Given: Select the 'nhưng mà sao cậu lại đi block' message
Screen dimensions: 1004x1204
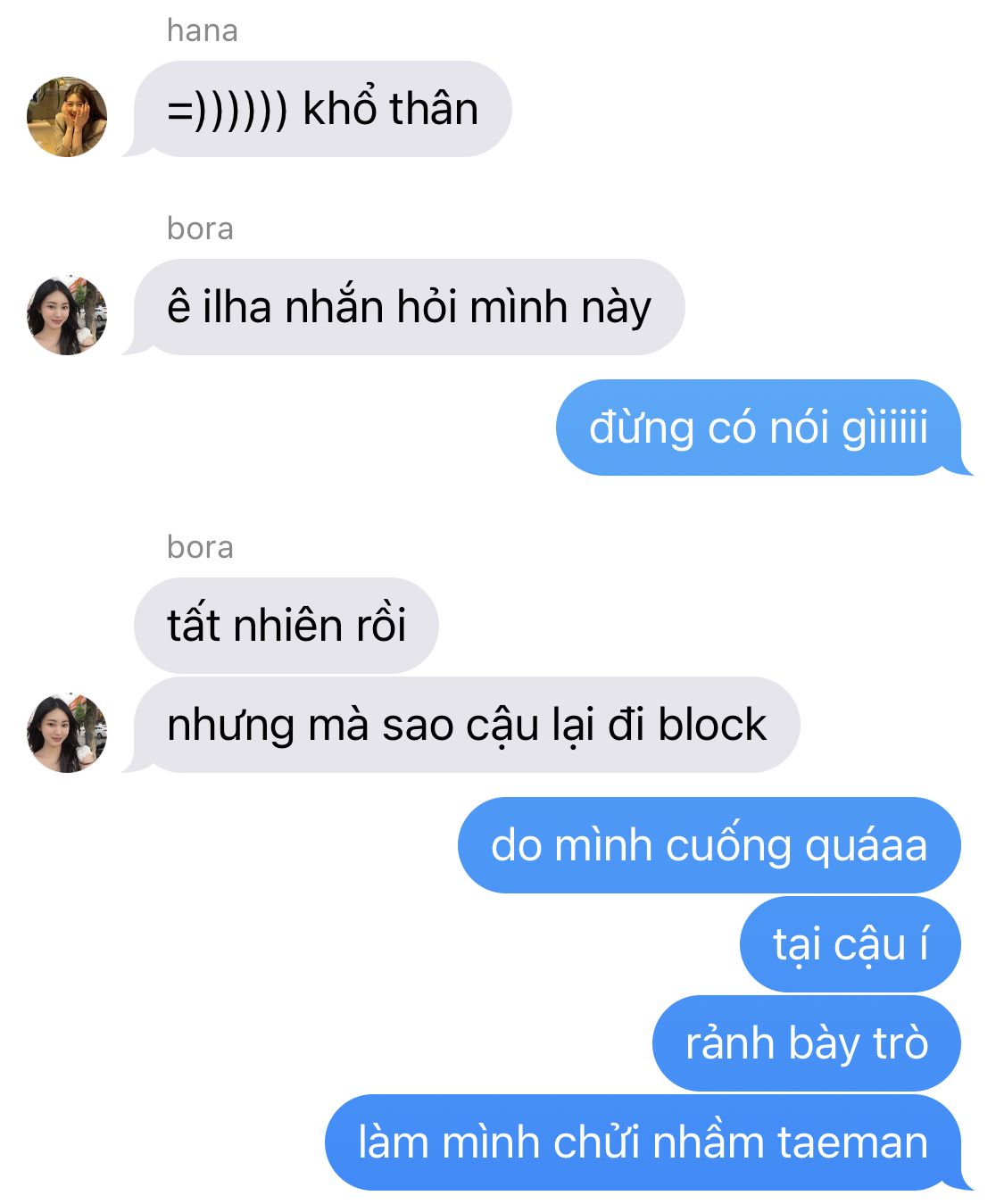Looking at the screenshot, I should pyautogui.click(x=466, y=725).
